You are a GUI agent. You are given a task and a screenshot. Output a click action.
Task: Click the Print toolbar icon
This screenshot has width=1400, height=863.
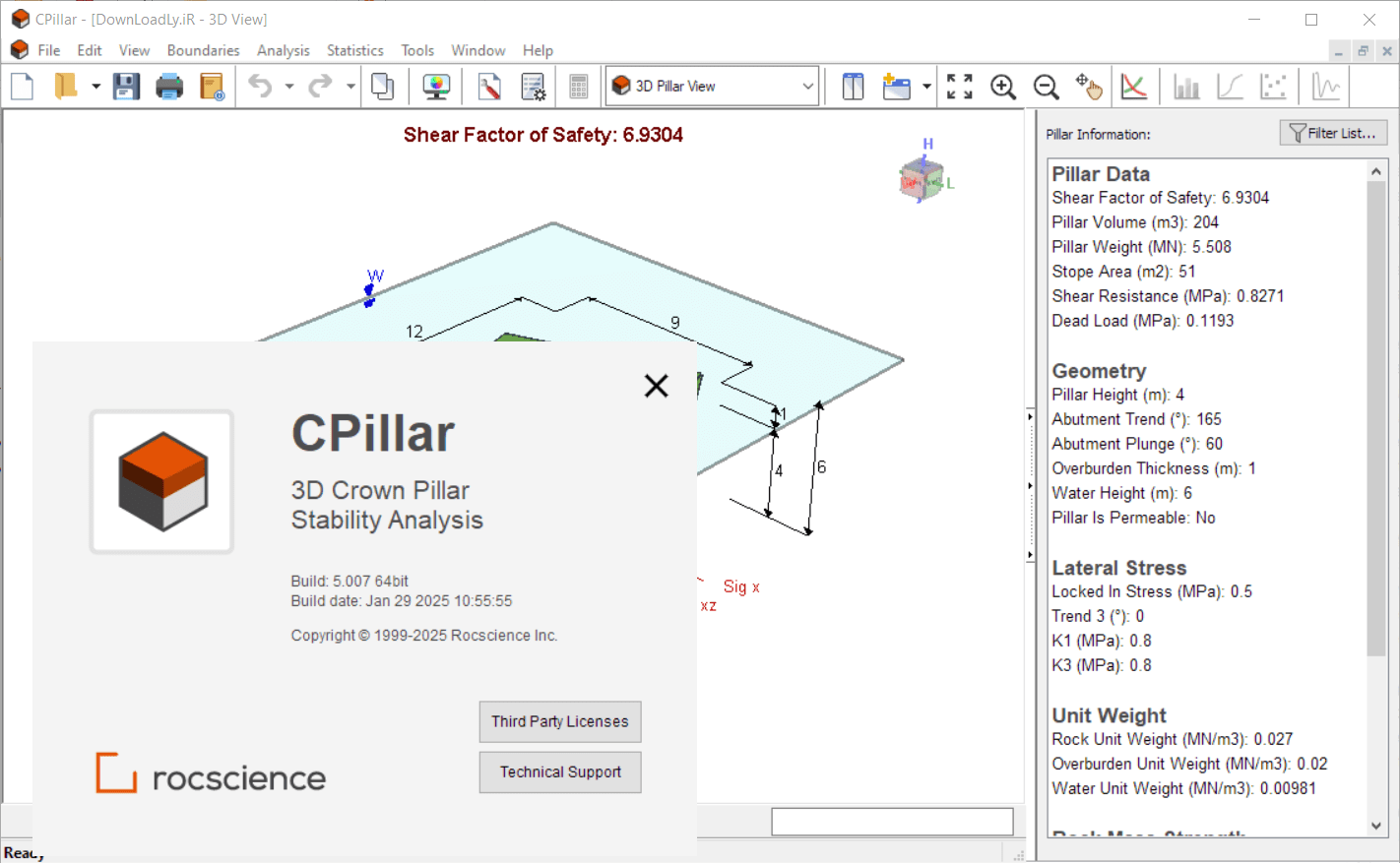pos(169,87)
